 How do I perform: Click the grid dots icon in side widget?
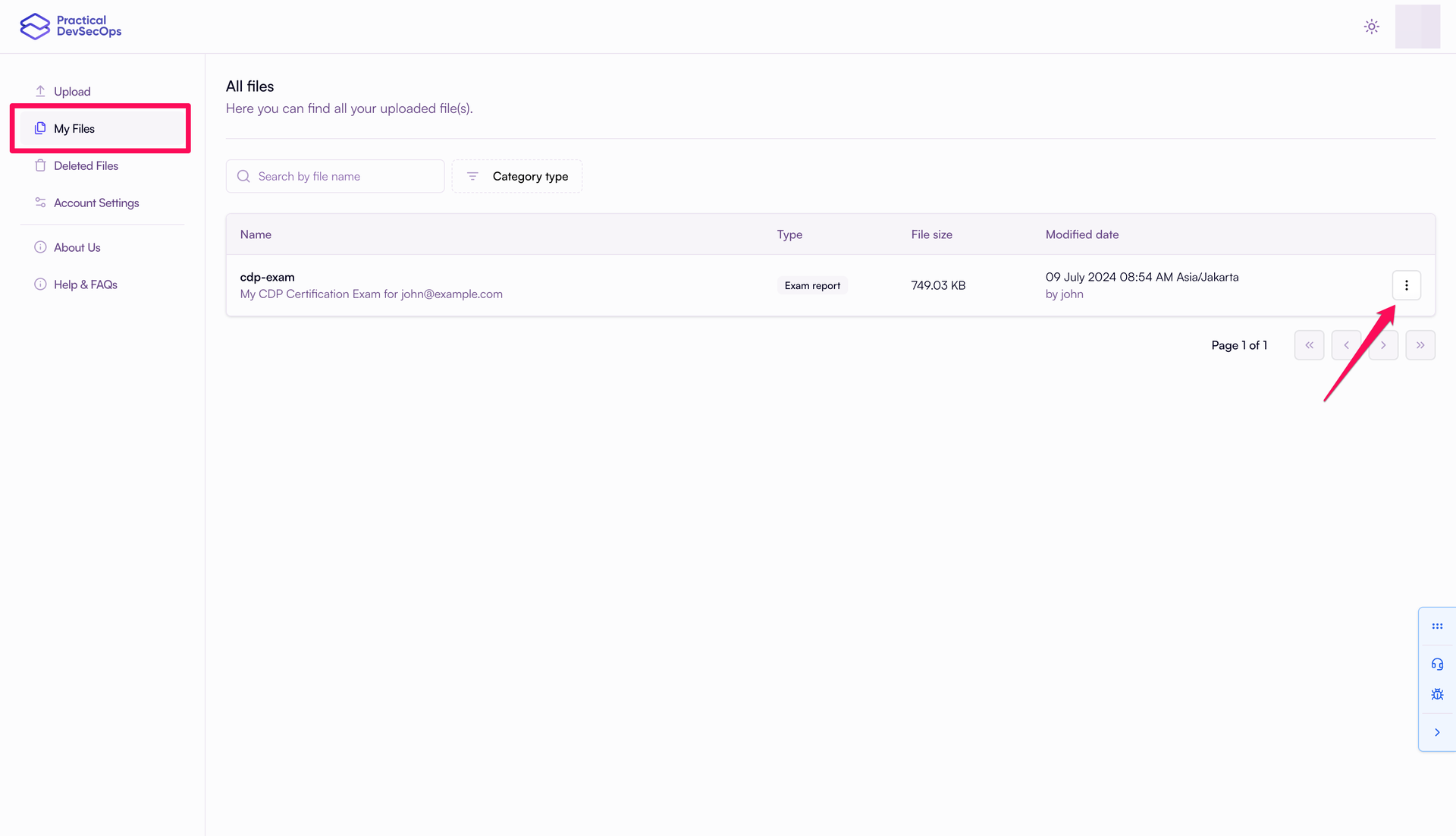coord(1437,627)
